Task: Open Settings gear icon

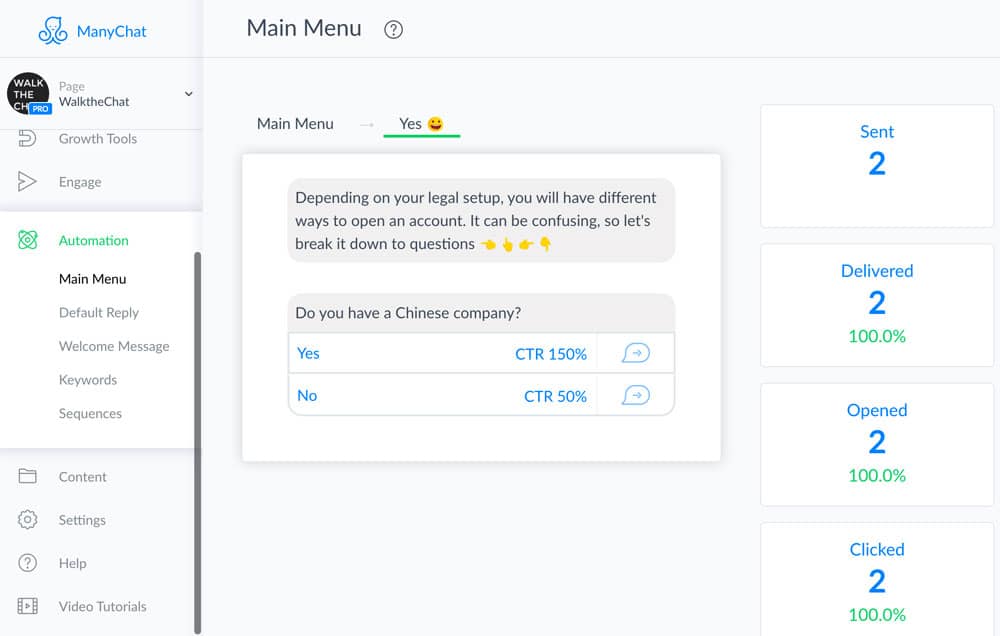Action: click(x=28, y=520)
